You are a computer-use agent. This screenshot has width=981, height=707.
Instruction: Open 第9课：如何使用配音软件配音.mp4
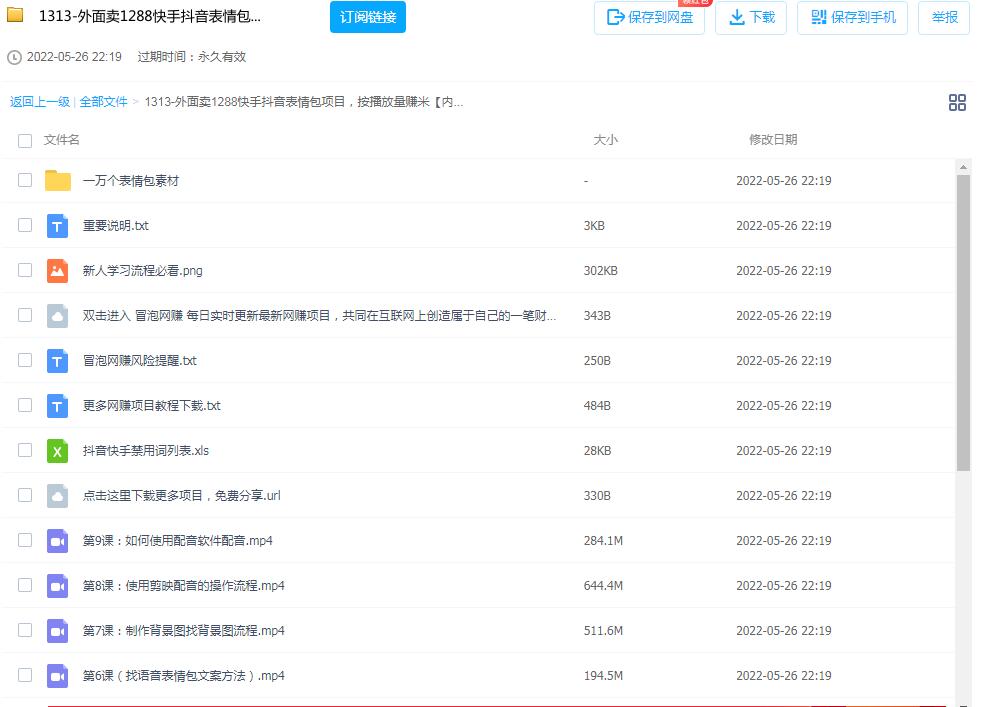point(178,541)
